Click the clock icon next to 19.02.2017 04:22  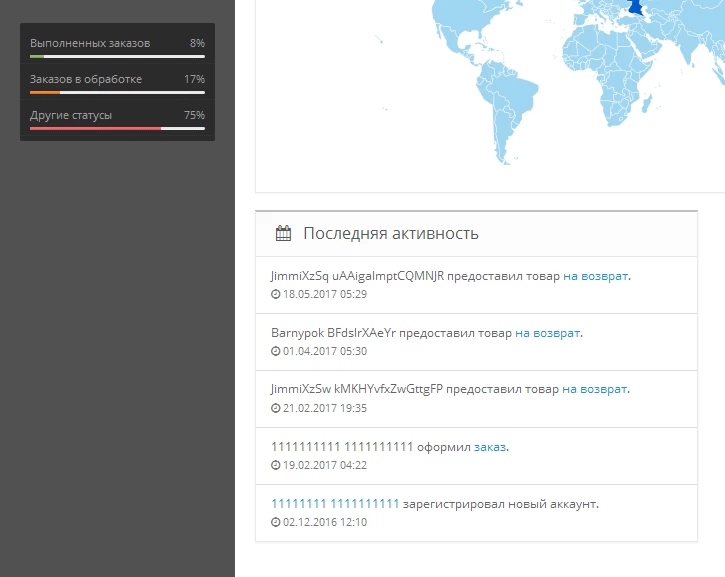click(276, 465)
